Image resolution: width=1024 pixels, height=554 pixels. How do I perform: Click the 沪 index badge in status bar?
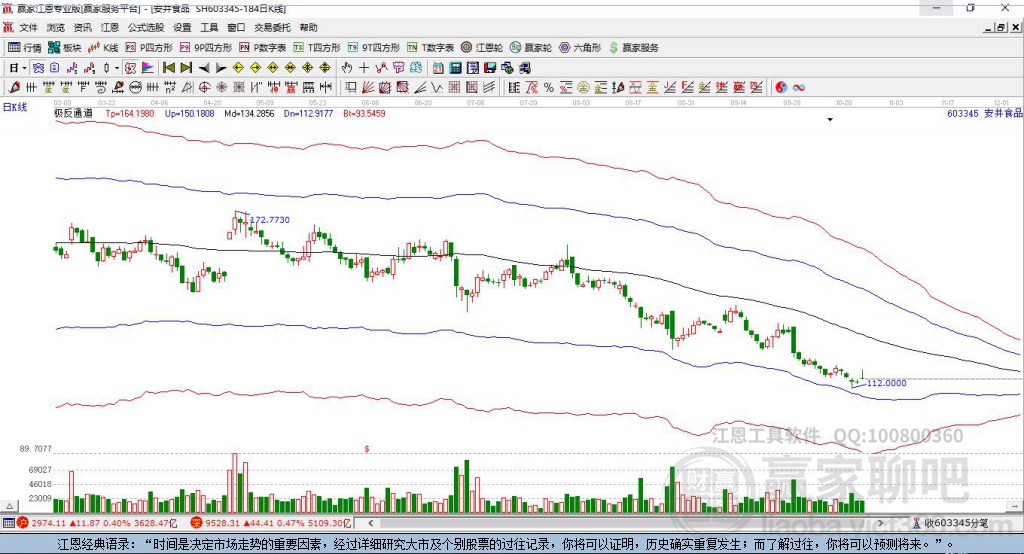pyautogui.click(x=22, y=523)
